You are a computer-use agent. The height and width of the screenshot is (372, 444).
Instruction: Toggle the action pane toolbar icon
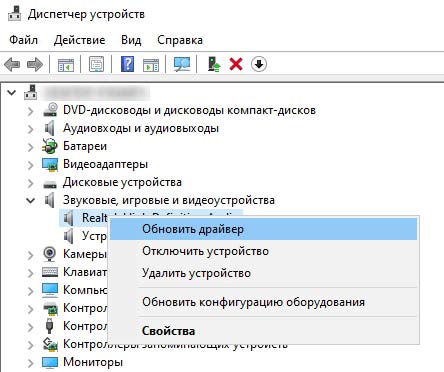point(151,64)
